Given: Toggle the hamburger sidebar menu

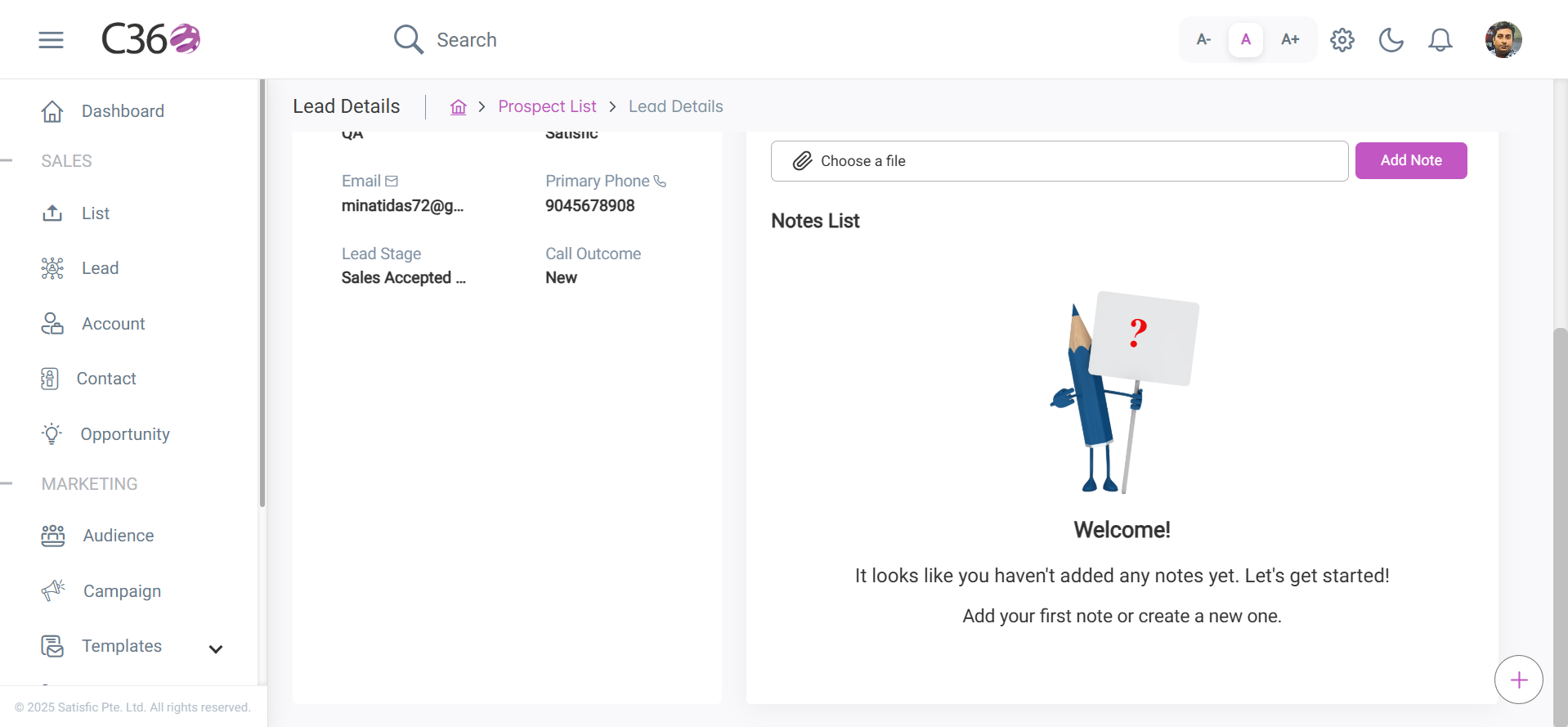Looking at the screenshot, I should point(51,39).
